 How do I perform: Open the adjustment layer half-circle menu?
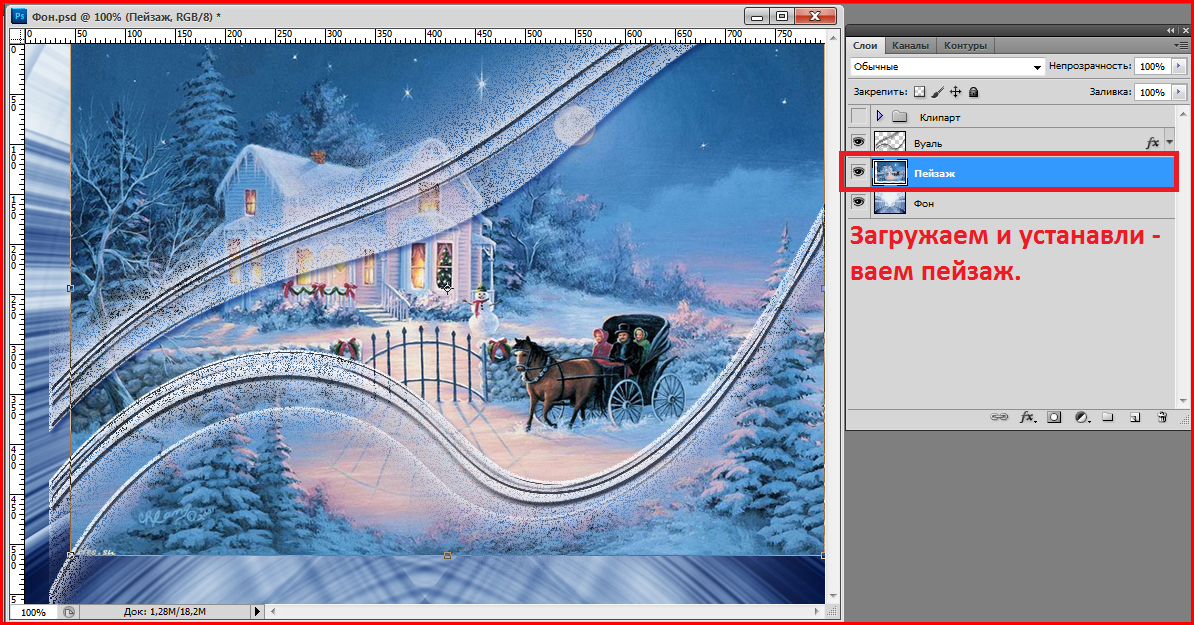(1081, 417)
